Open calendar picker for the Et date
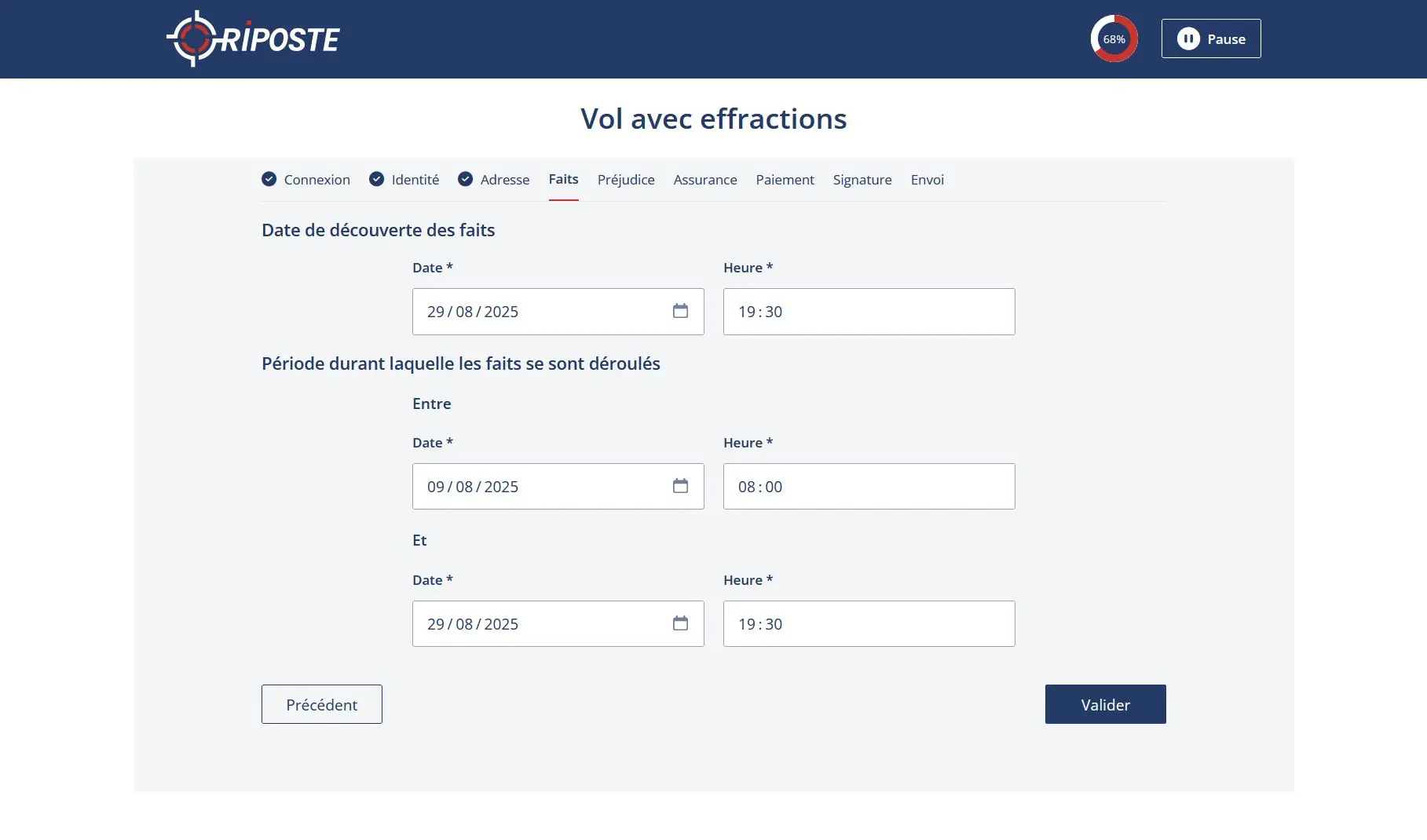 pos(680,623)
